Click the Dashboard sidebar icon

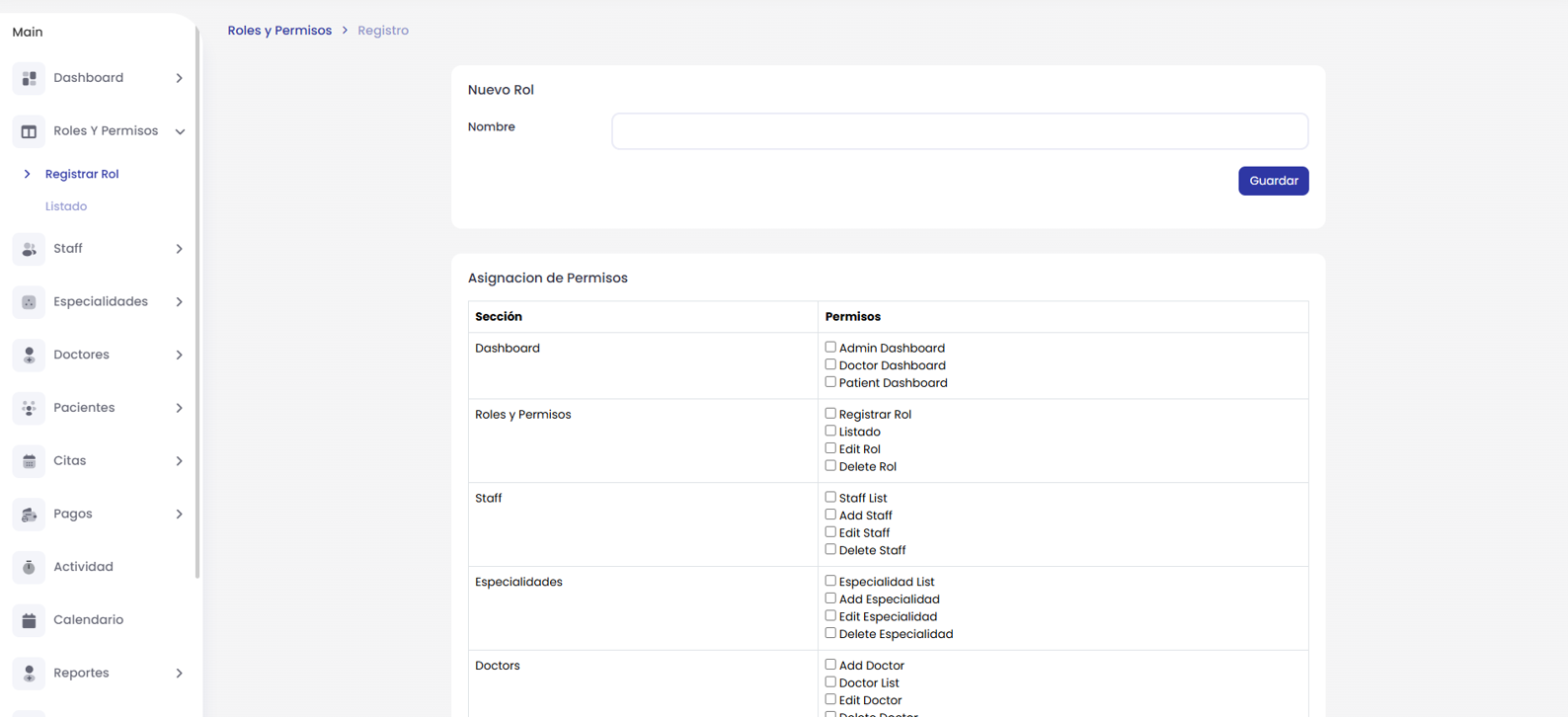point(29,78)
